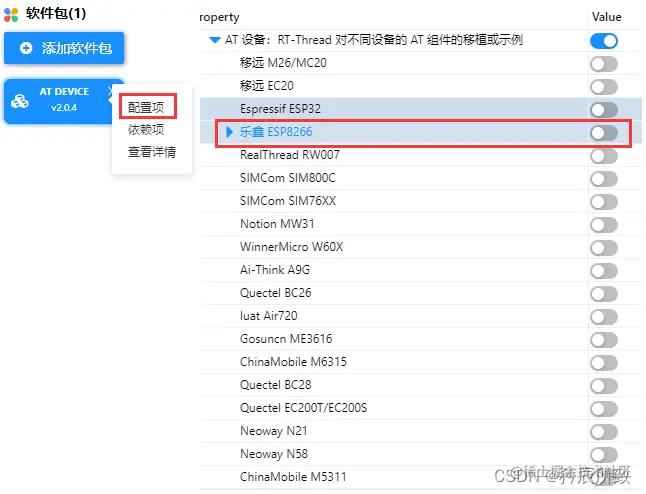
Task: Select the Neoway N21 row label
Action: tap(274, 431)
